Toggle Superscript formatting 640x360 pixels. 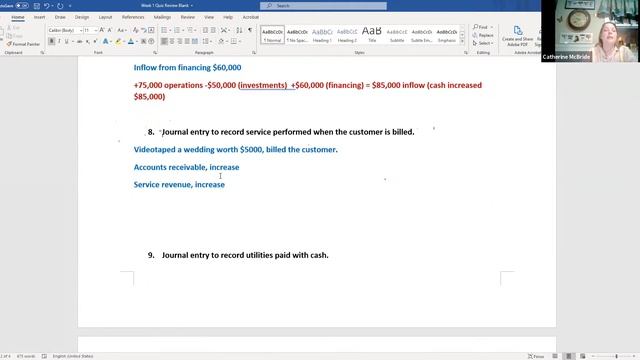pyautogui.click(x=95, y=41)
